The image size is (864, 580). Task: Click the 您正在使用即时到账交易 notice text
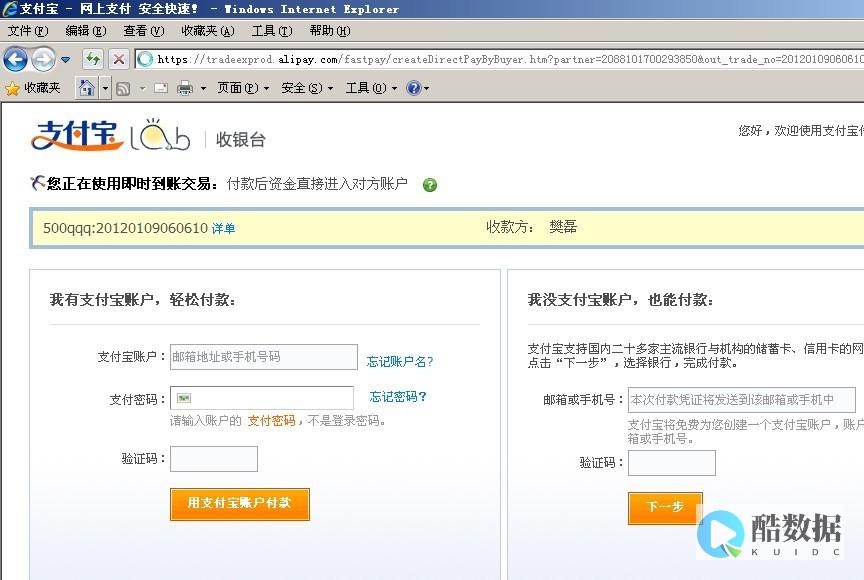tap(132, 183)
